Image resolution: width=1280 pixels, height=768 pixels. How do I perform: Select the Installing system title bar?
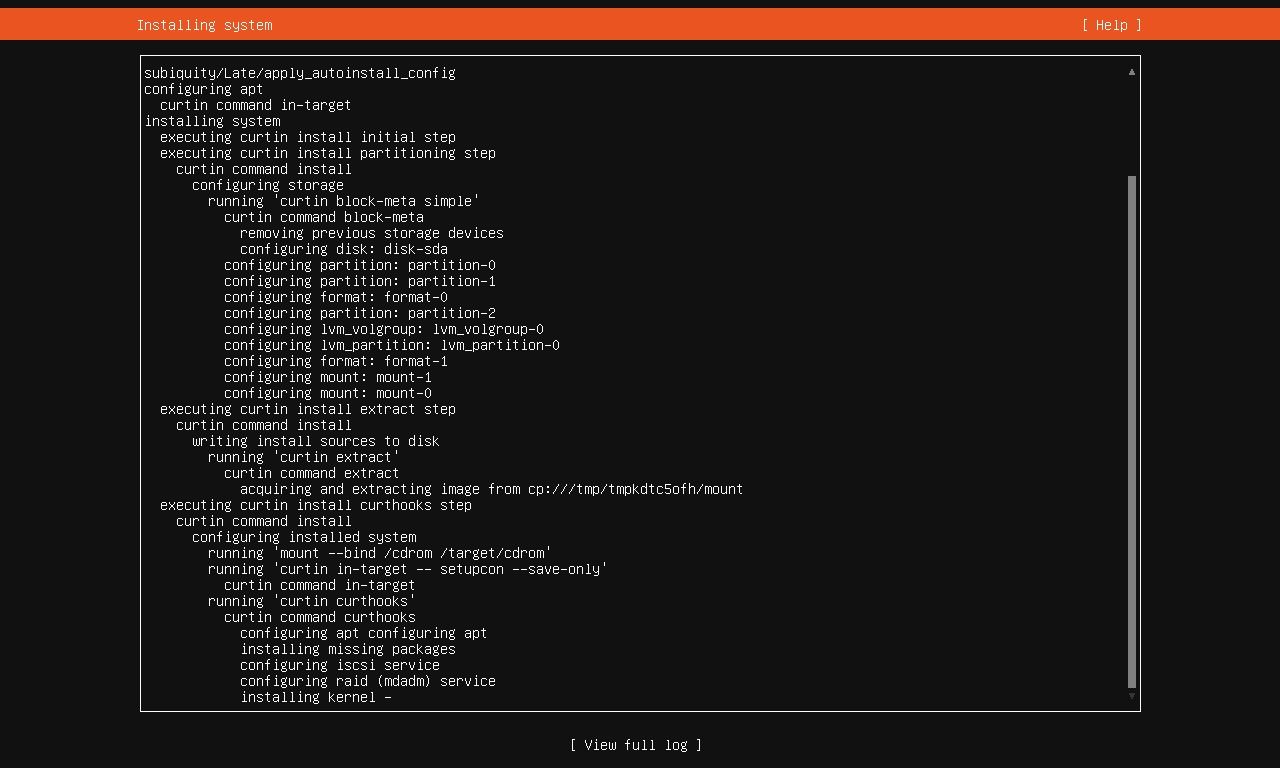[204, 25]
